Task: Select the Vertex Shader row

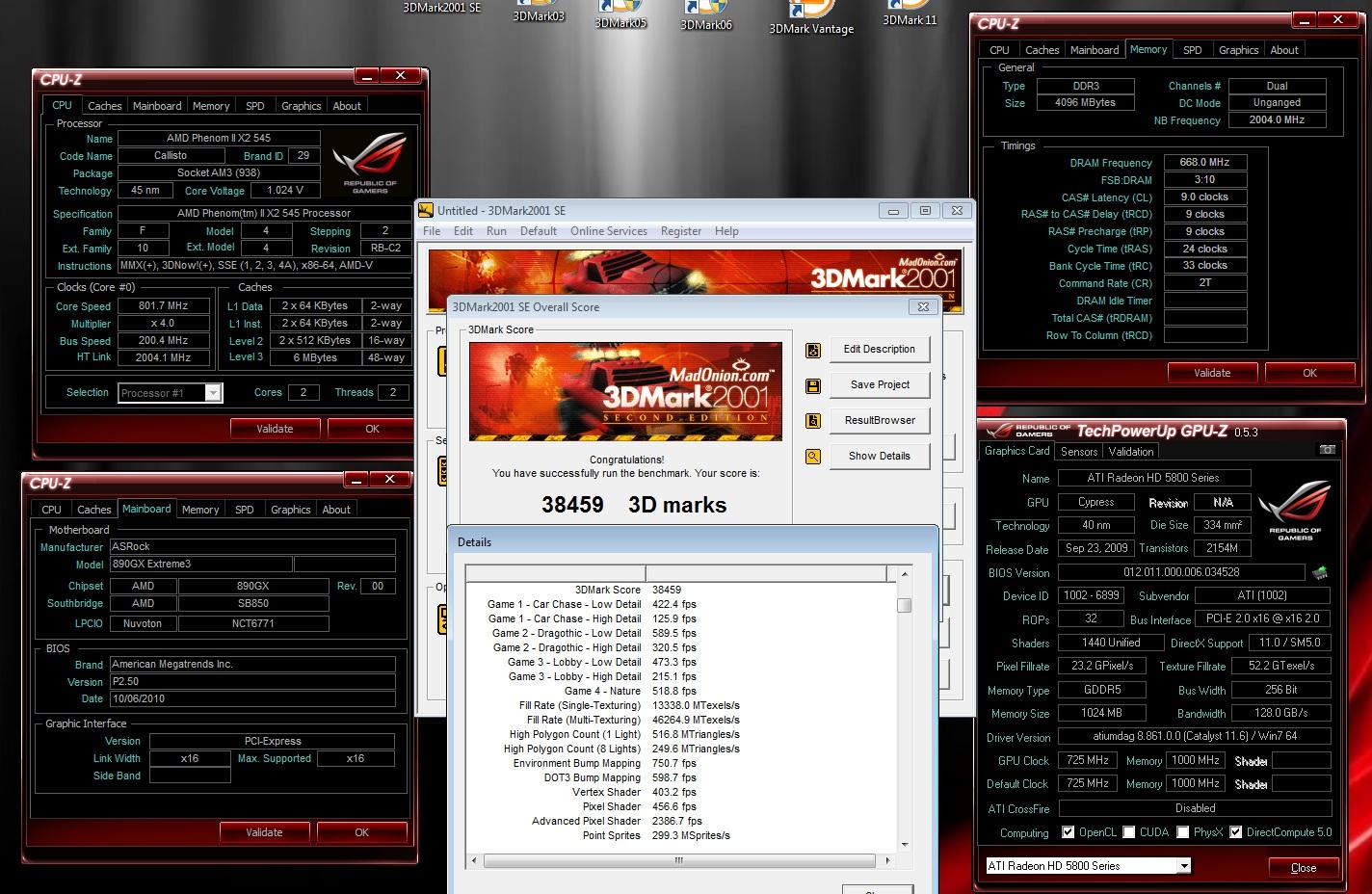Action: click(x=681, y=793)
